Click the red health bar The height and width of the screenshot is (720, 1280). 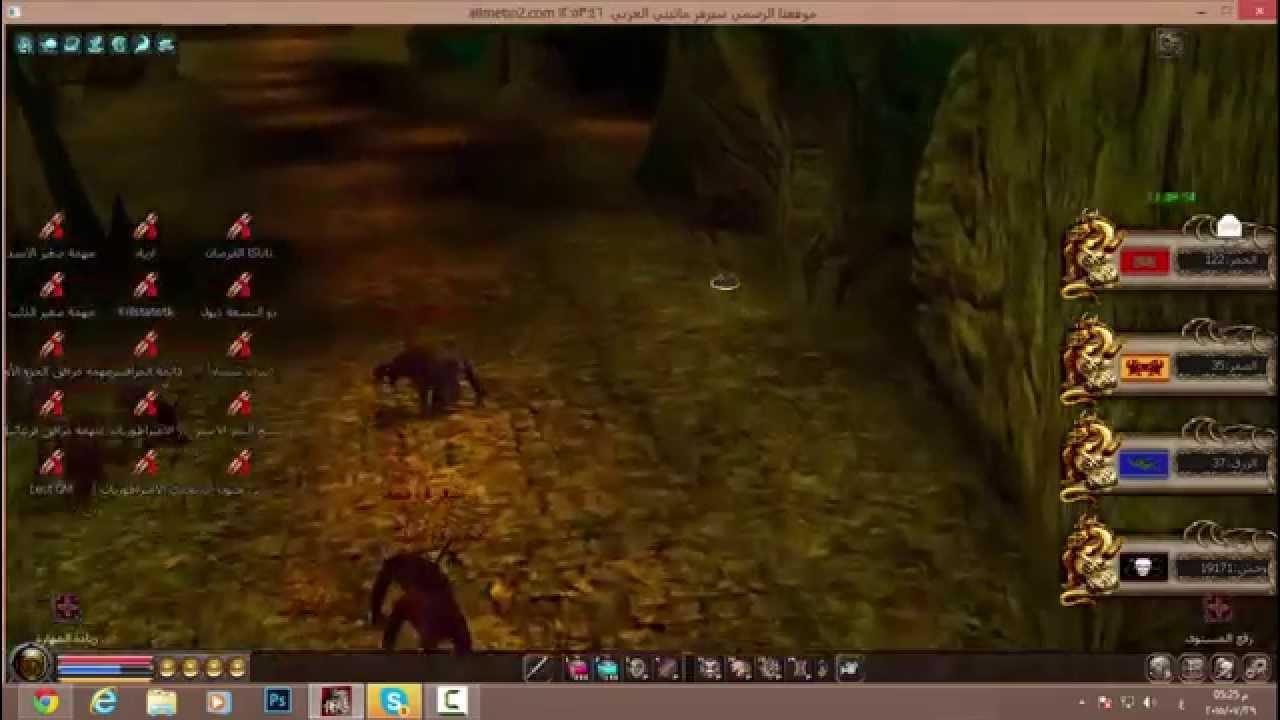click(x=104, y=661)
